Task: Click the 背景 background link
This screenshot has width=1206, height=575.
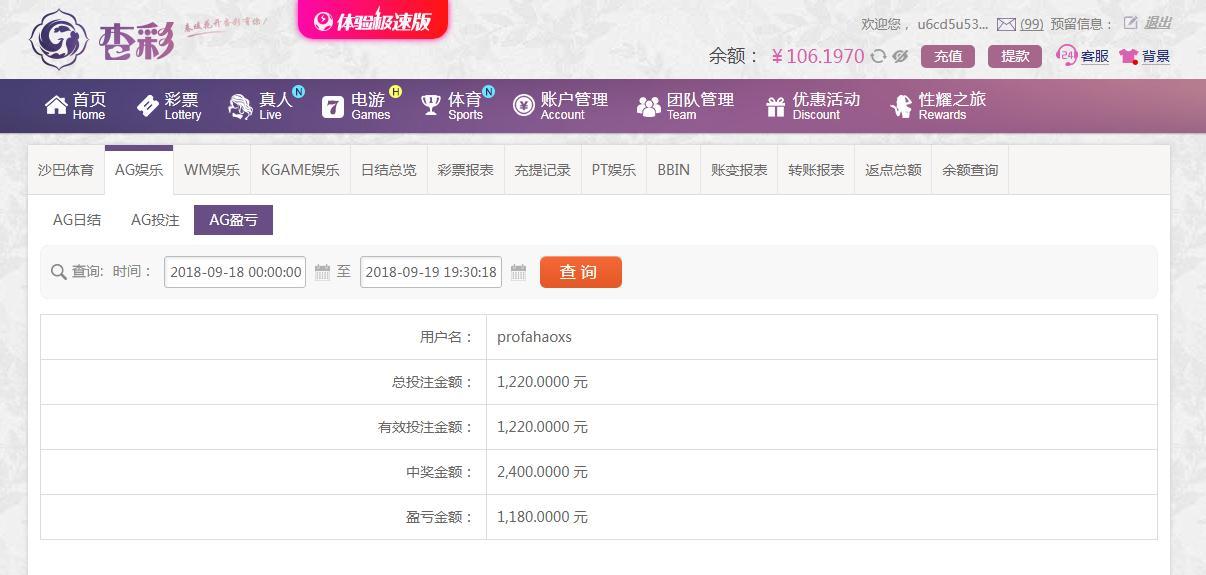Action: tap(1156, 56)
